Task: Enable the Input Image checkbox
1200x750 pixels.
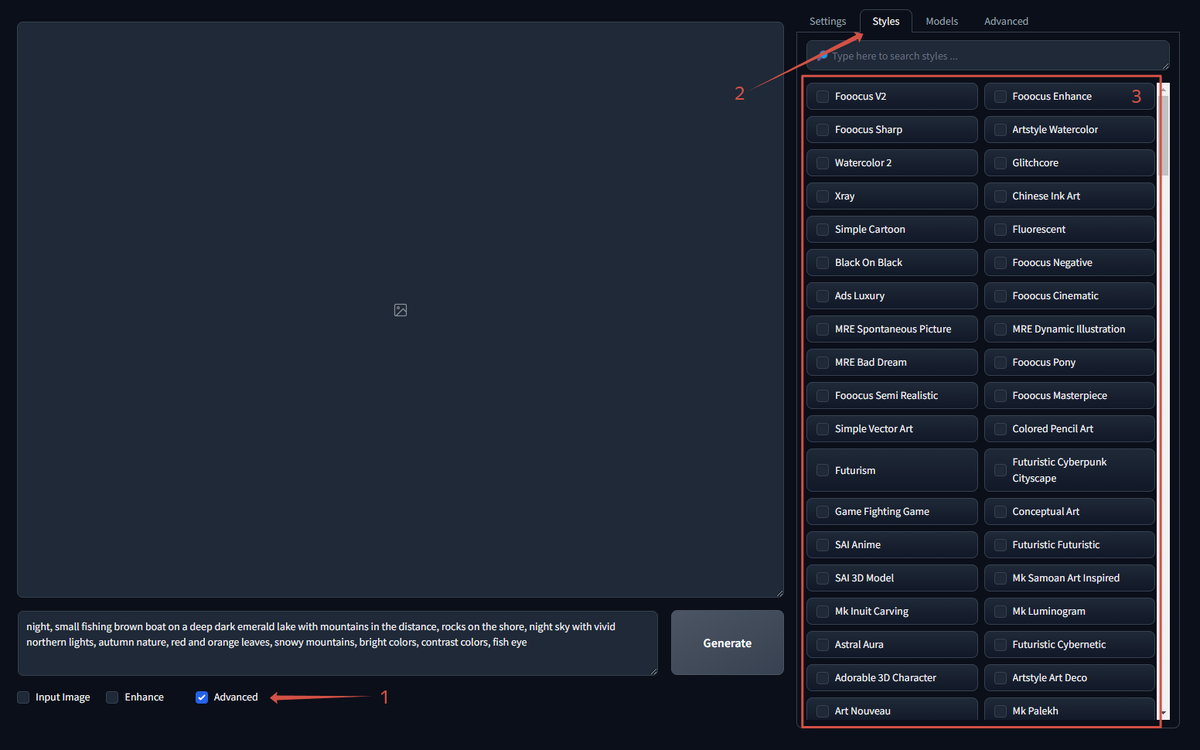Action: (23, 697)
